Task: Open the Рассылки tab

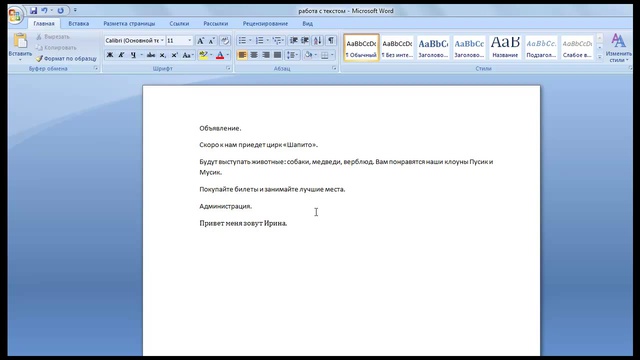Action: (x=216, y=24)
